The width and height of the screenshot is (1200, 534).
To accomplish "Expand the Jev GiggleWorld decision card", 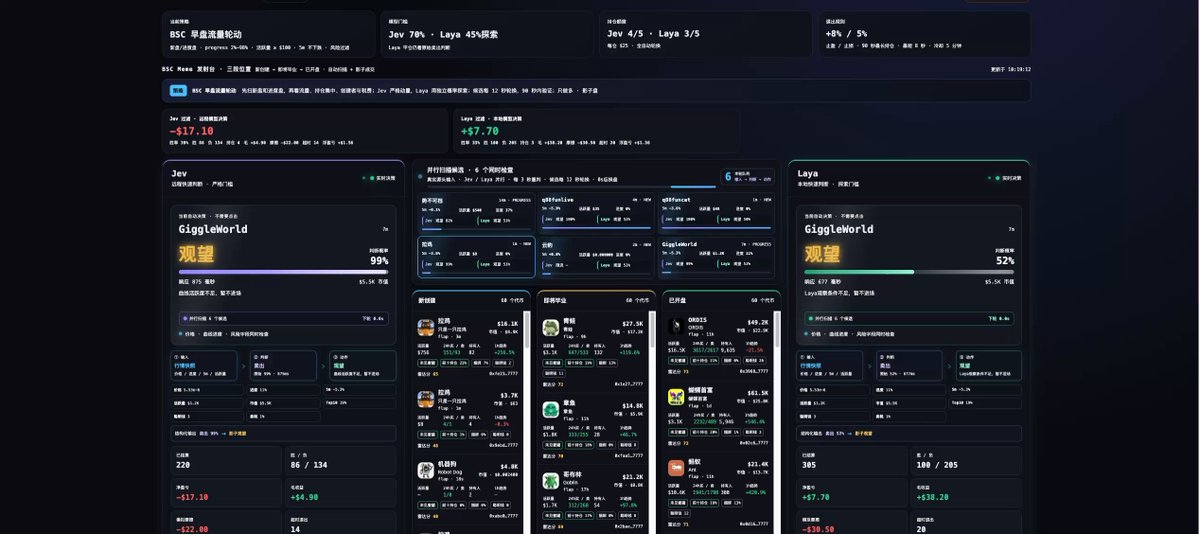I will [284, 275].
